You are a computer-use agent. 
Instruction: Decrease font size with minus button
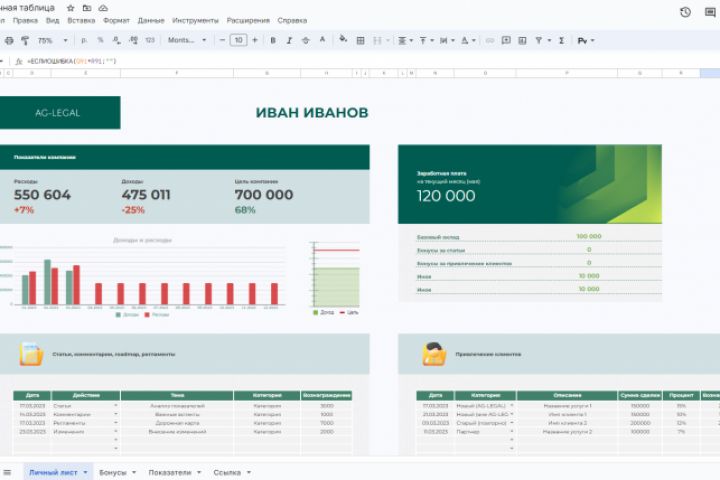coord(222,40)
